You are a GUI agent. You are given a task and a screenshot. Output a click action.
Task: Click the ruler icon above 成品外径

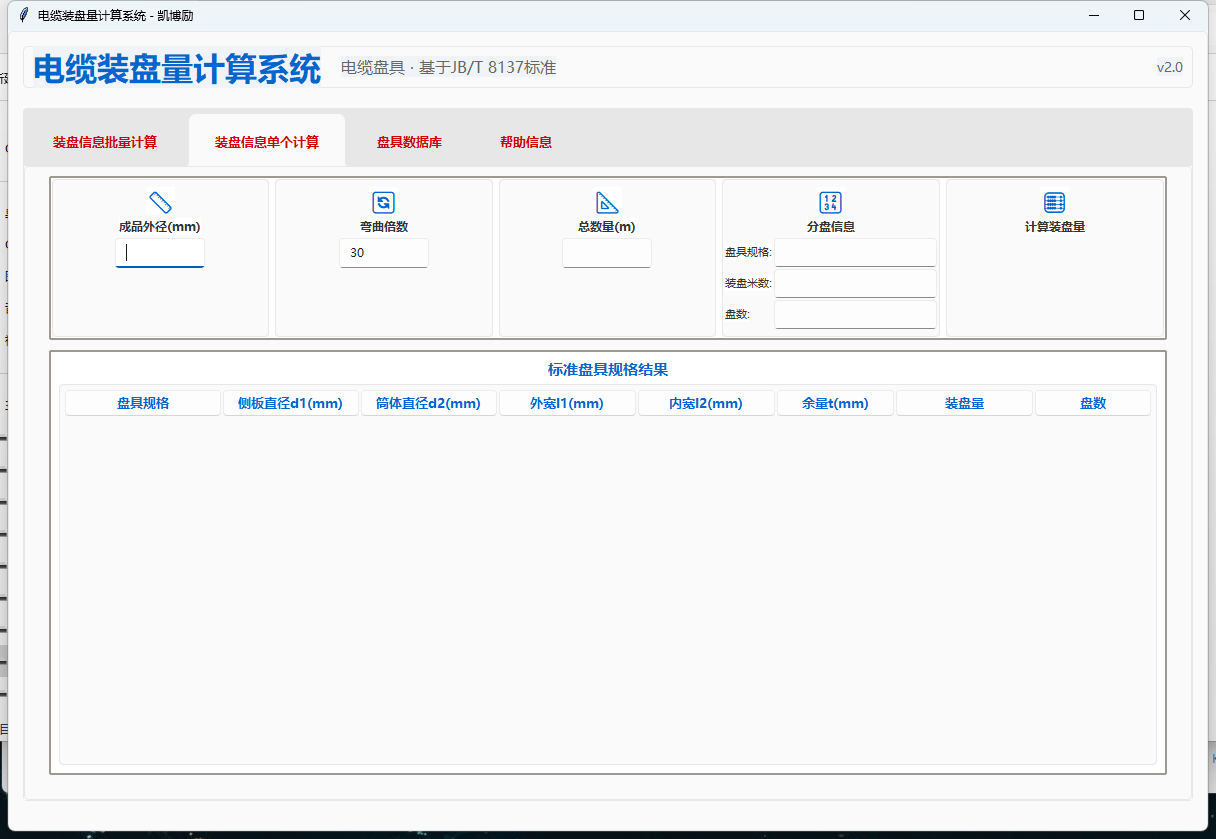[x=160, y=202]
